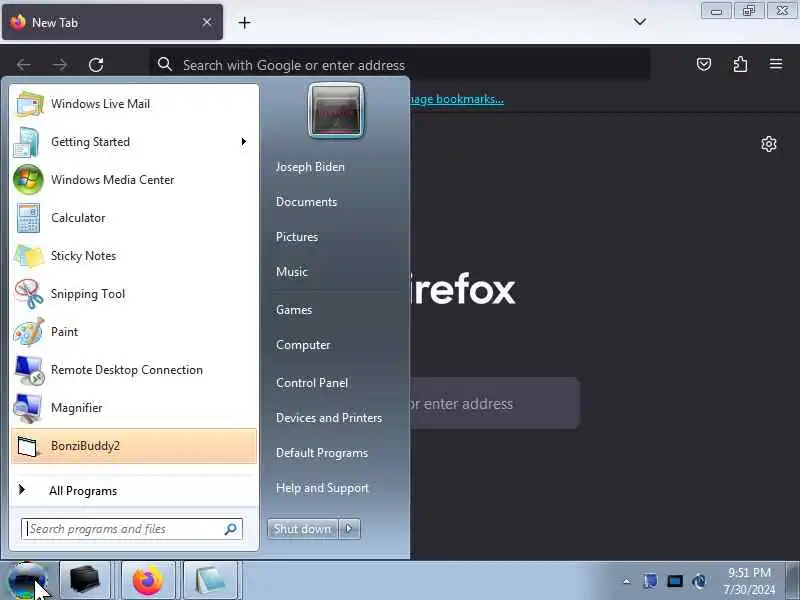The width and height of the screenshot is (800, 600).
Task: List all tabs dropdown in Firefox
Action: tap(640, 21)
